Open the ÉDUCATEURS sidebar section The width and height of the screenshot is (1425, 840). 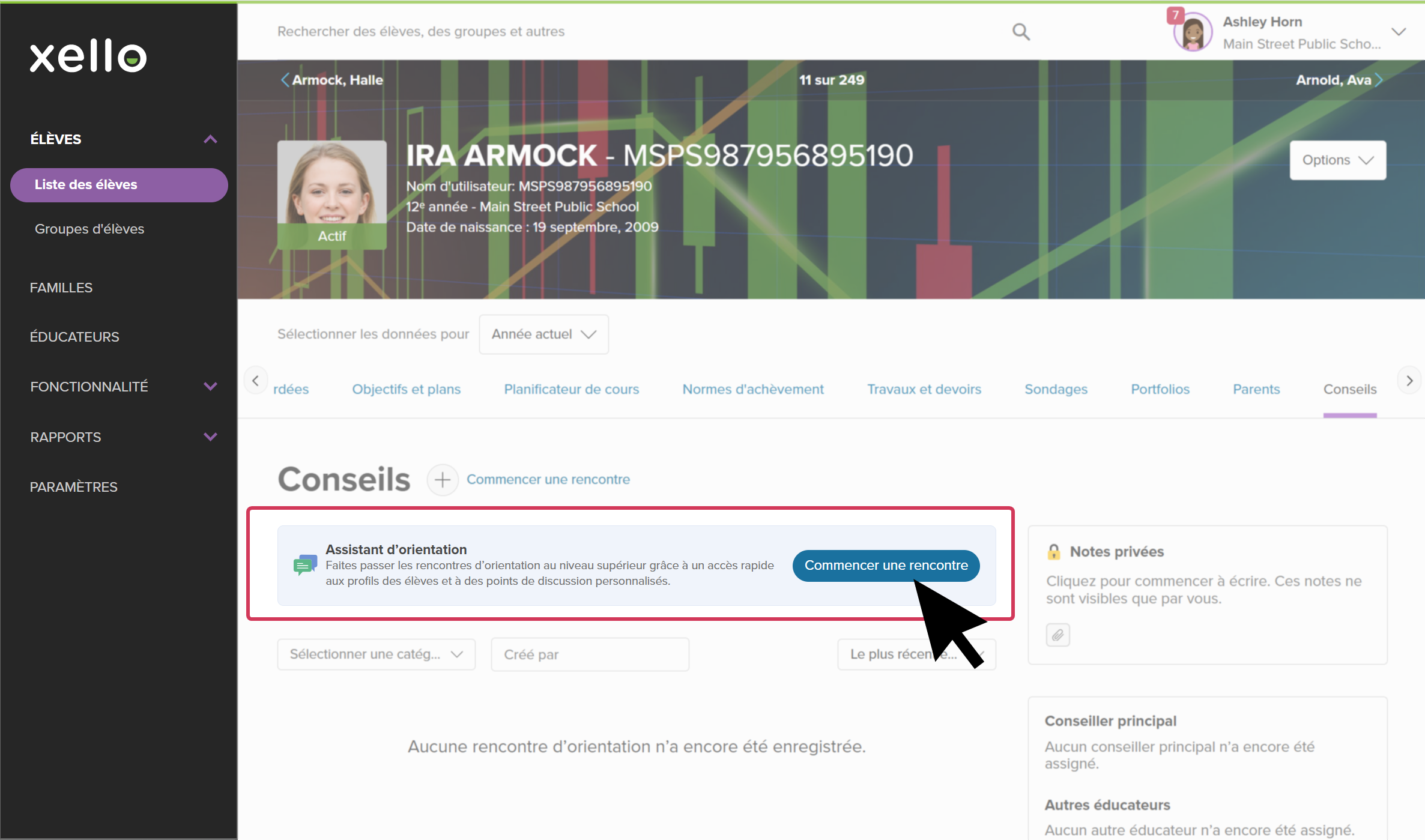(x=74, y=337)
